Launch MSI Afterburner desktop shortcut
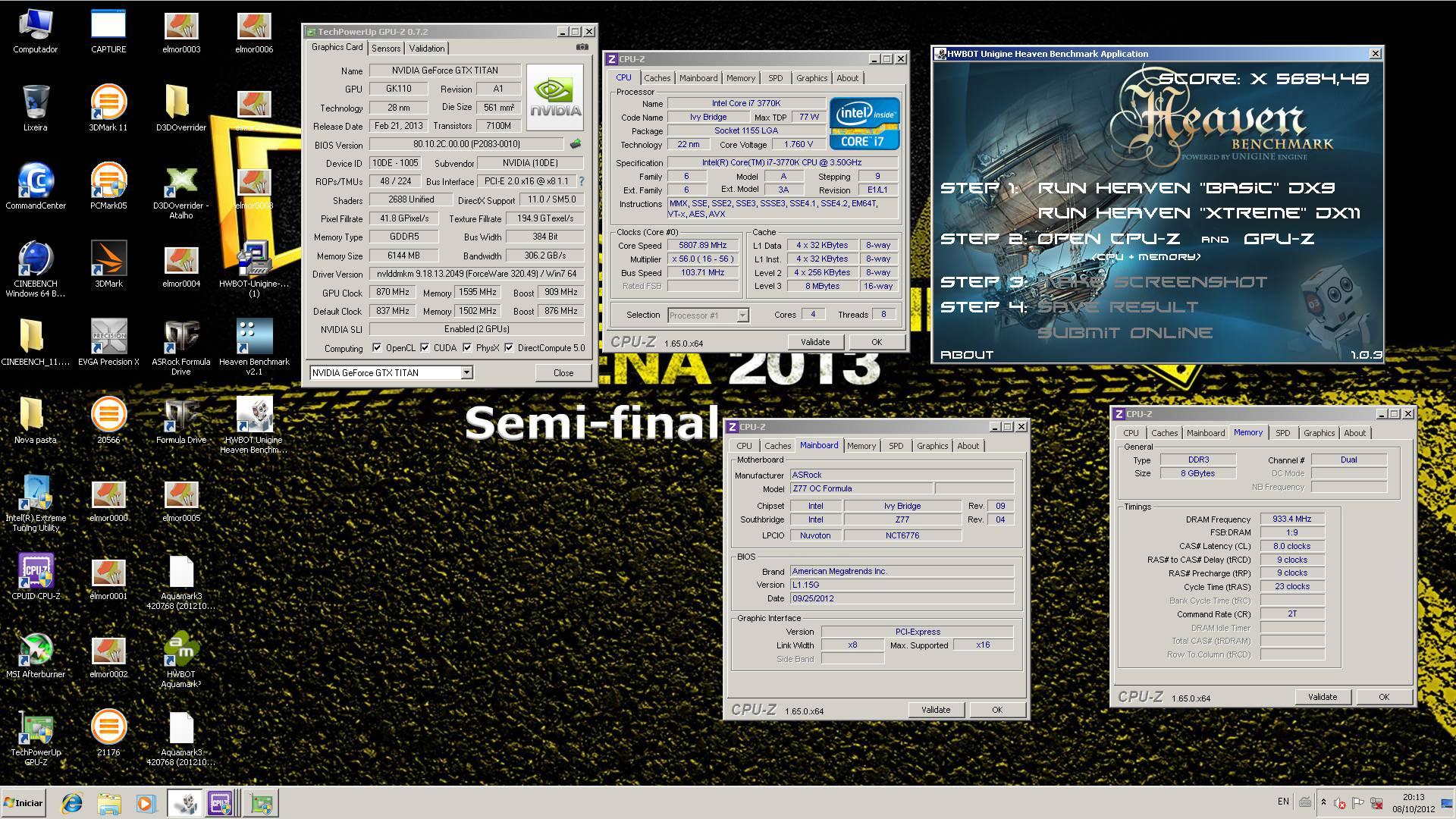Screen dimensions: 1456x819 35,655
